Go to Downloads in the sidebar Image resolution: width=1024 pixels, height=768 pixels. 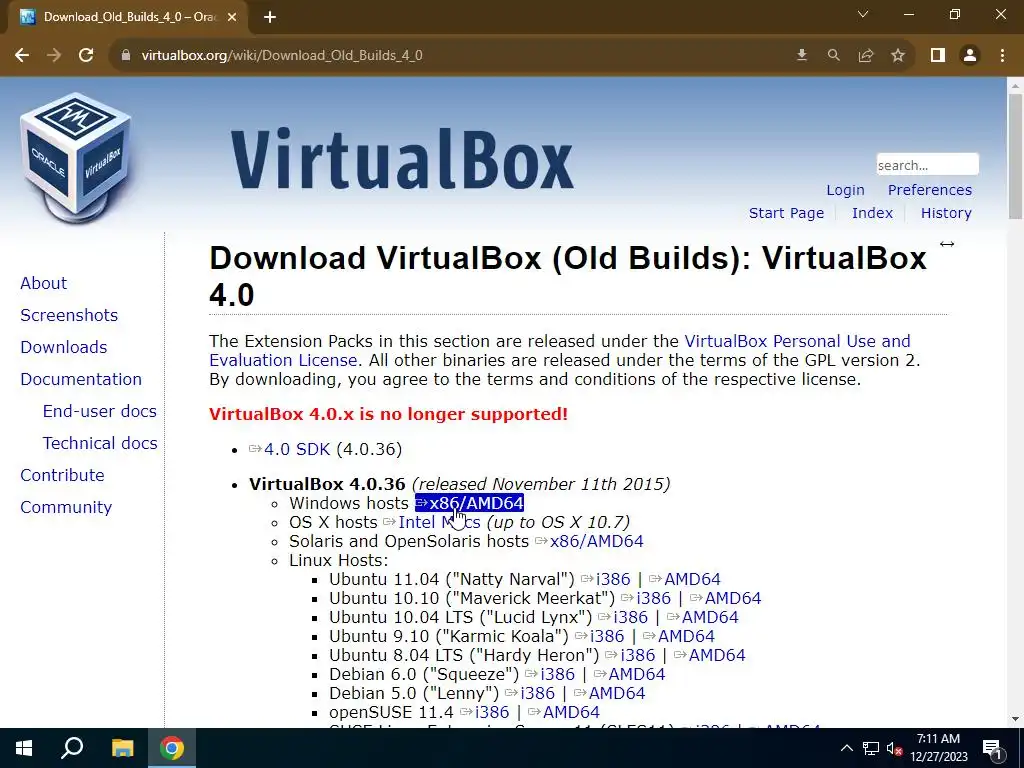pyautogui.click(x=63, y=347)
